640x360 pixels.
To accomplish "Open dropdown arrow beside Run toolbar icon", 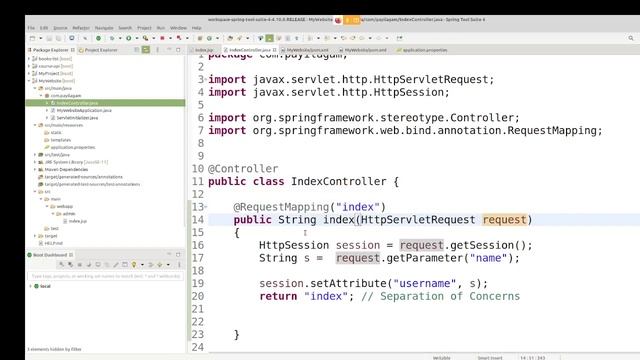I will coord(136,38).
